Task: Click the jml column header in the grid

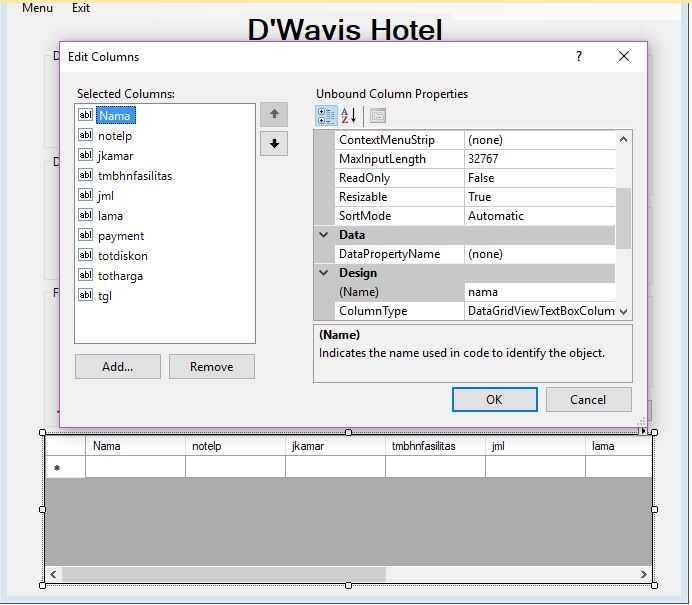Action: point(535,446)
